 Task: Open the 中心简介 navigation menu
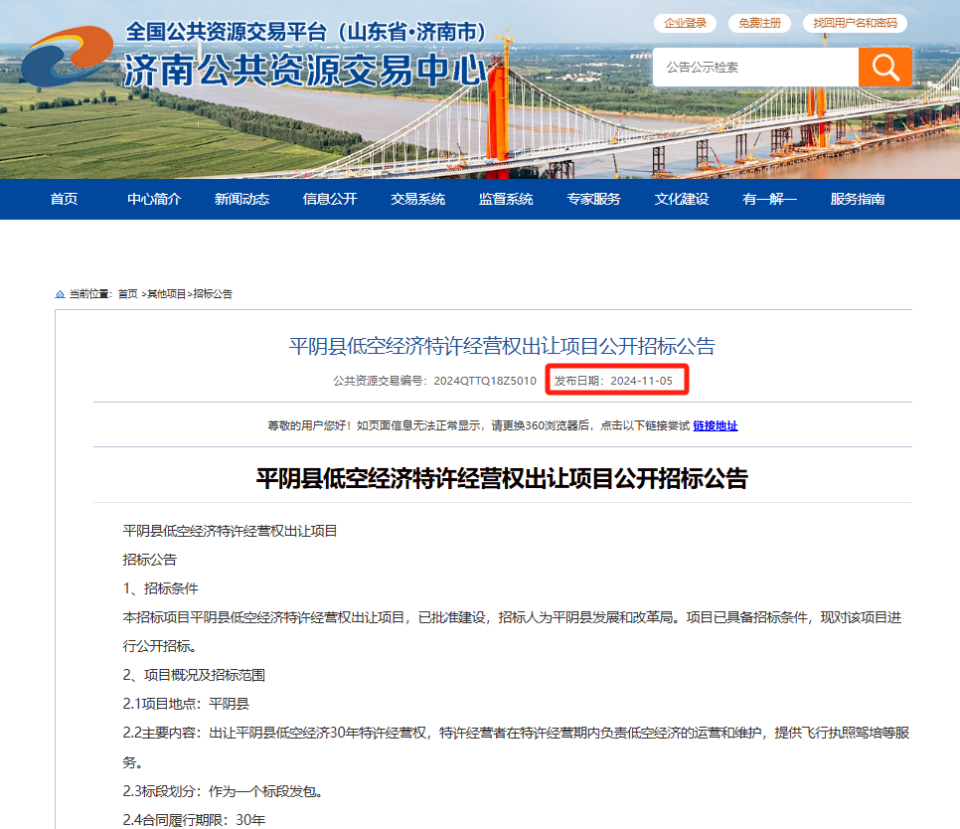[152, 199]
